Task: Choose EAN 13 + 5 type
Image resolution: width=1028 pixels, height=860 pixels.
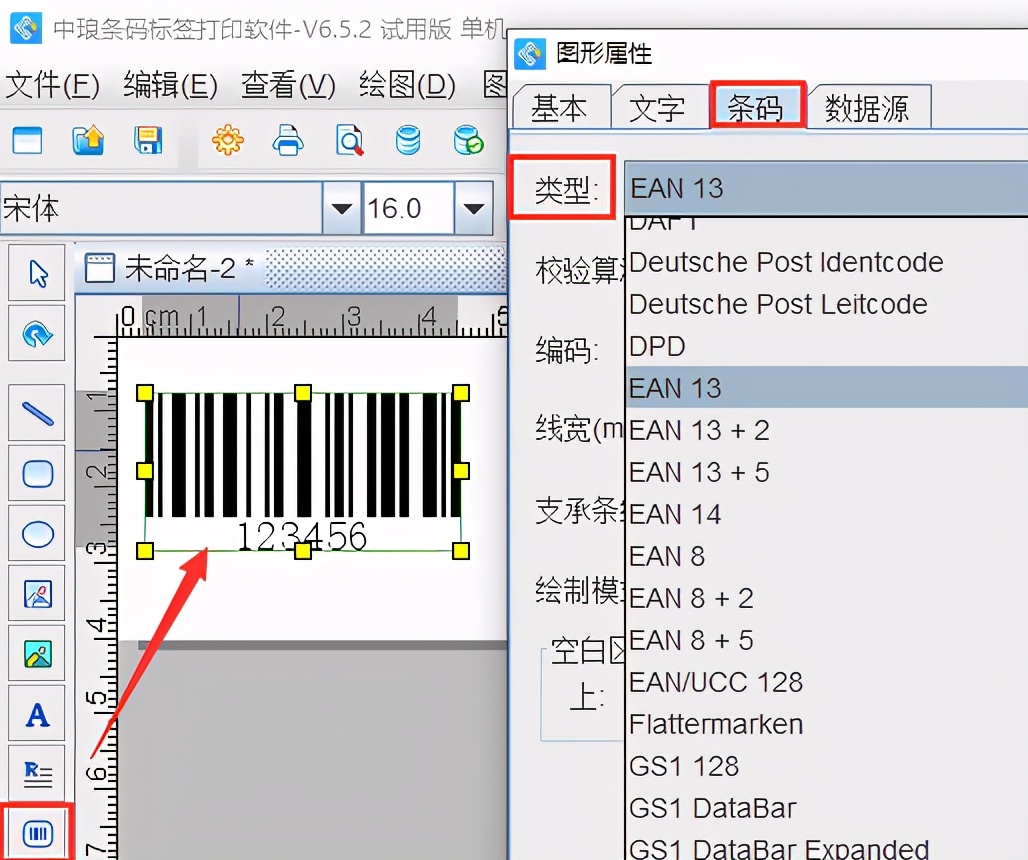Action: click(827, 472)
